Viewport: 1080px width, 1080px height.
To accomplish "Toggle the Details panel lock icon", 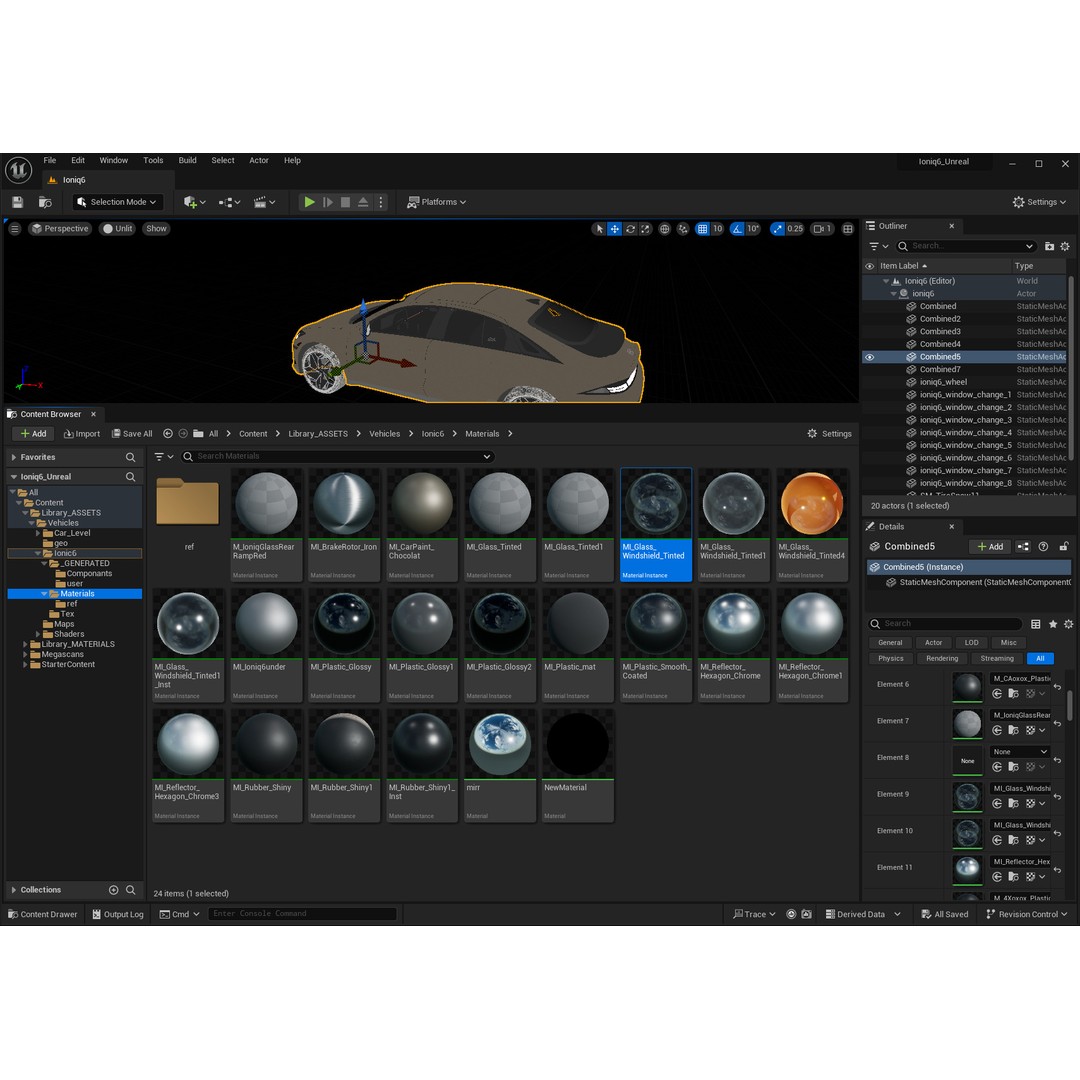I will click(1064, 547).
